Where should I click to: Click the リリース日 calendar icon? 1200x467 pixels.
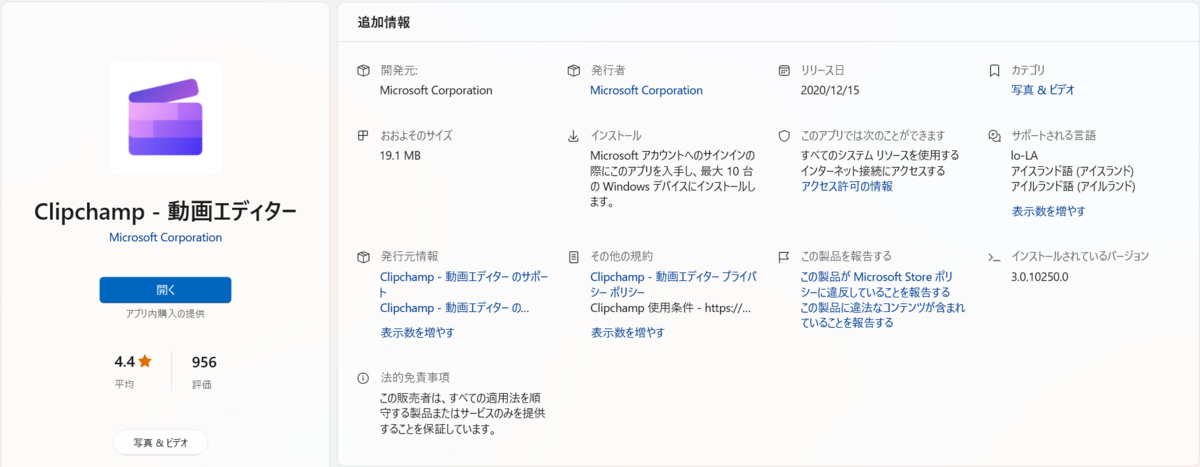pyautogui.click(x=784, y=71)
